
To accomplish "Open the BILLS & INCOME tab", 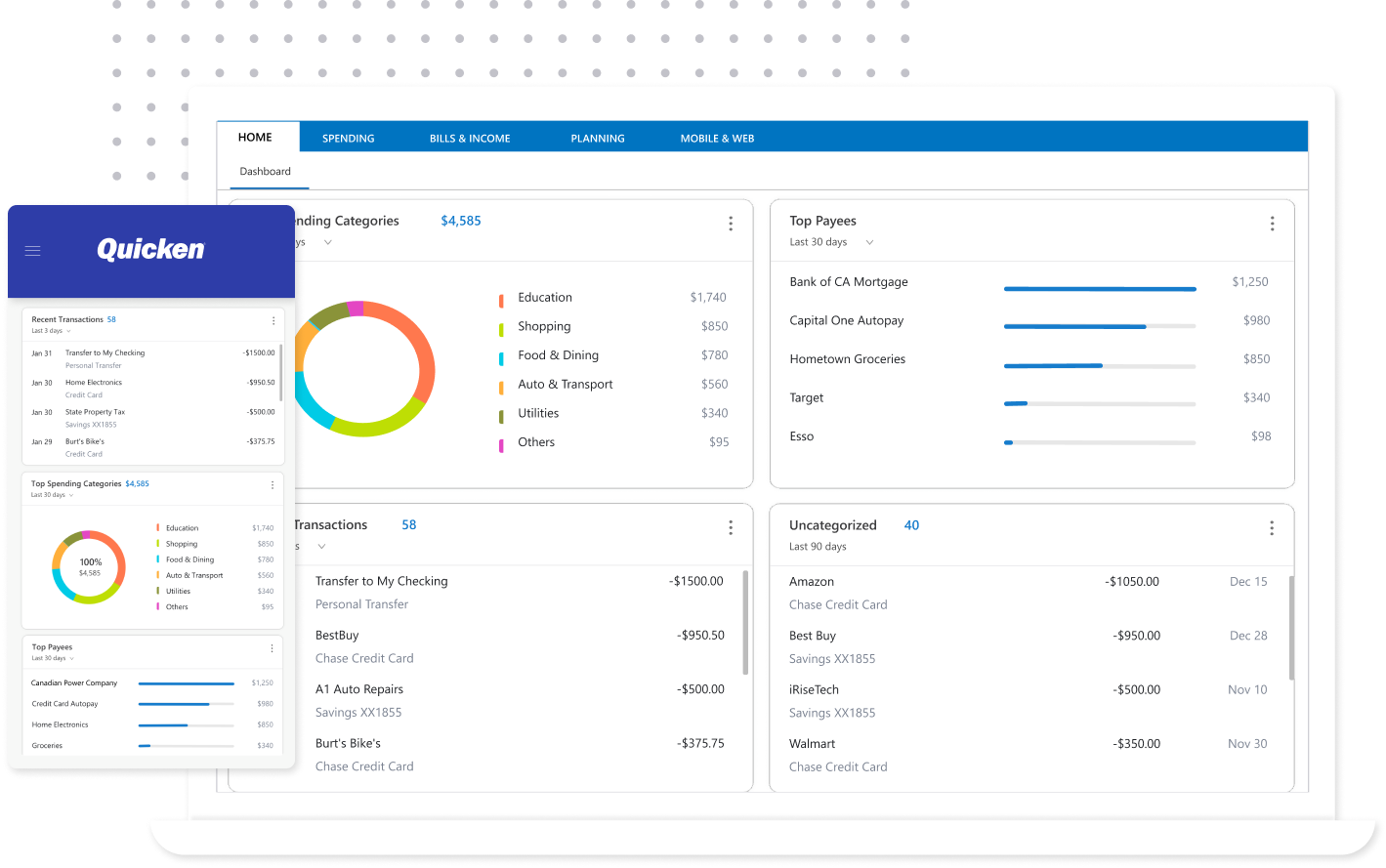I will tap(470, 139).
